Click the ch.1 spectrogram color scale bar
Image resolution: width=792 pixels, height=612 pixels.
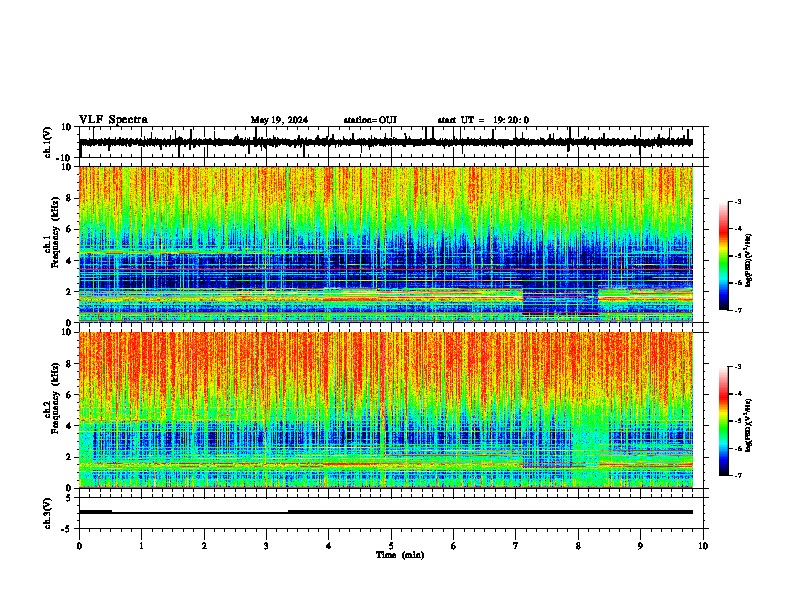click(x=723, y=256)
